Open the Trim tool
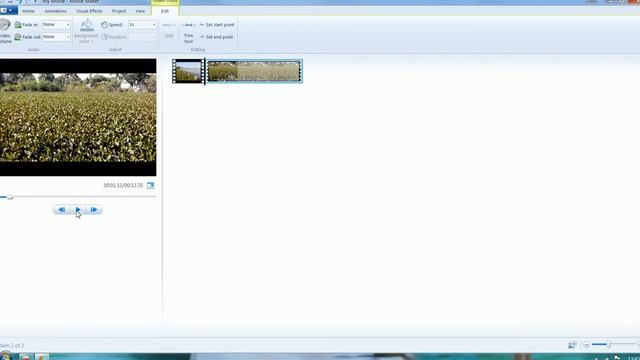Screen dimensions: 640x360 click(x=188, y=32)
